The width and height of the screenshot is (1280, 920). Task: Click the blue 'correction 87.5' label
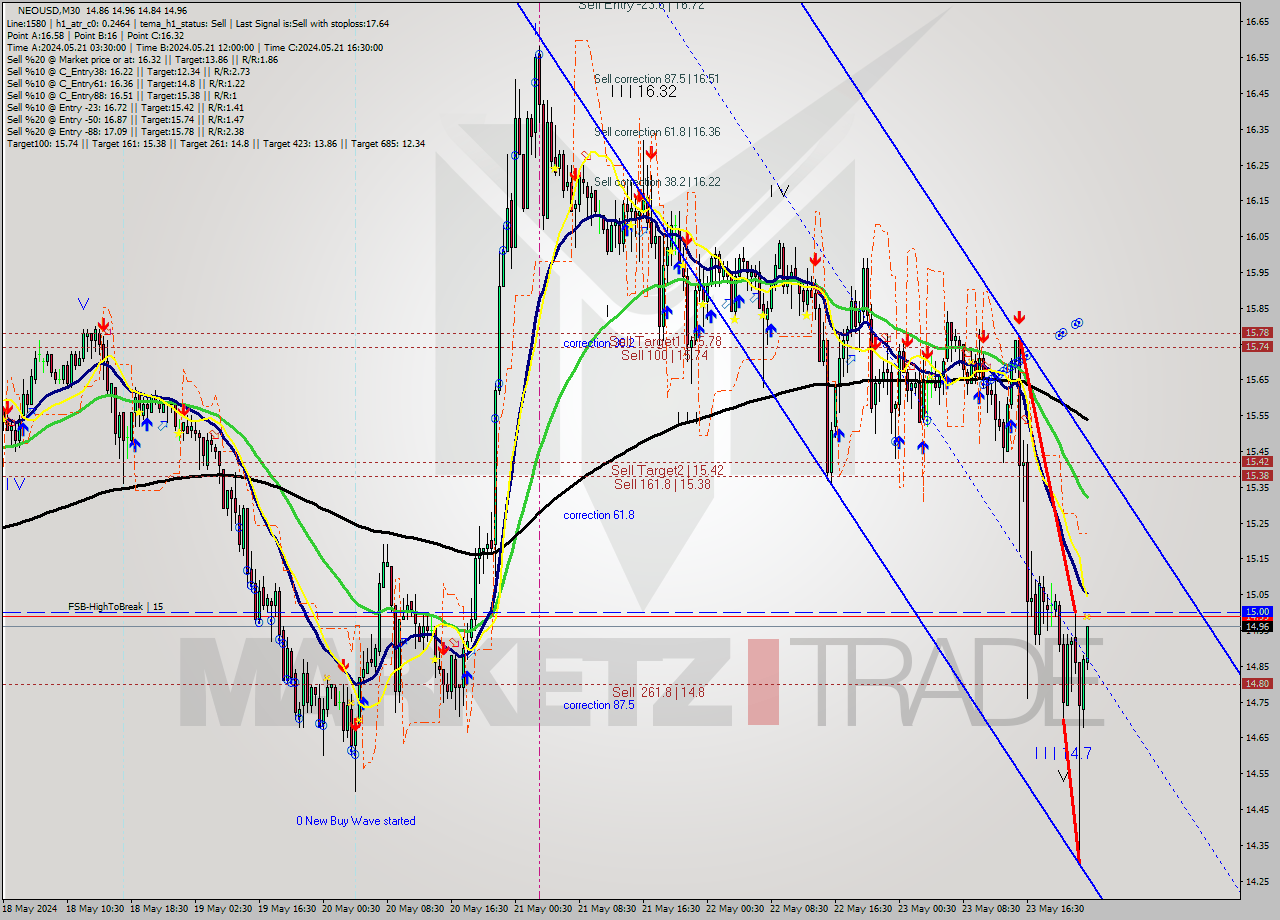(x=598, y=705)
